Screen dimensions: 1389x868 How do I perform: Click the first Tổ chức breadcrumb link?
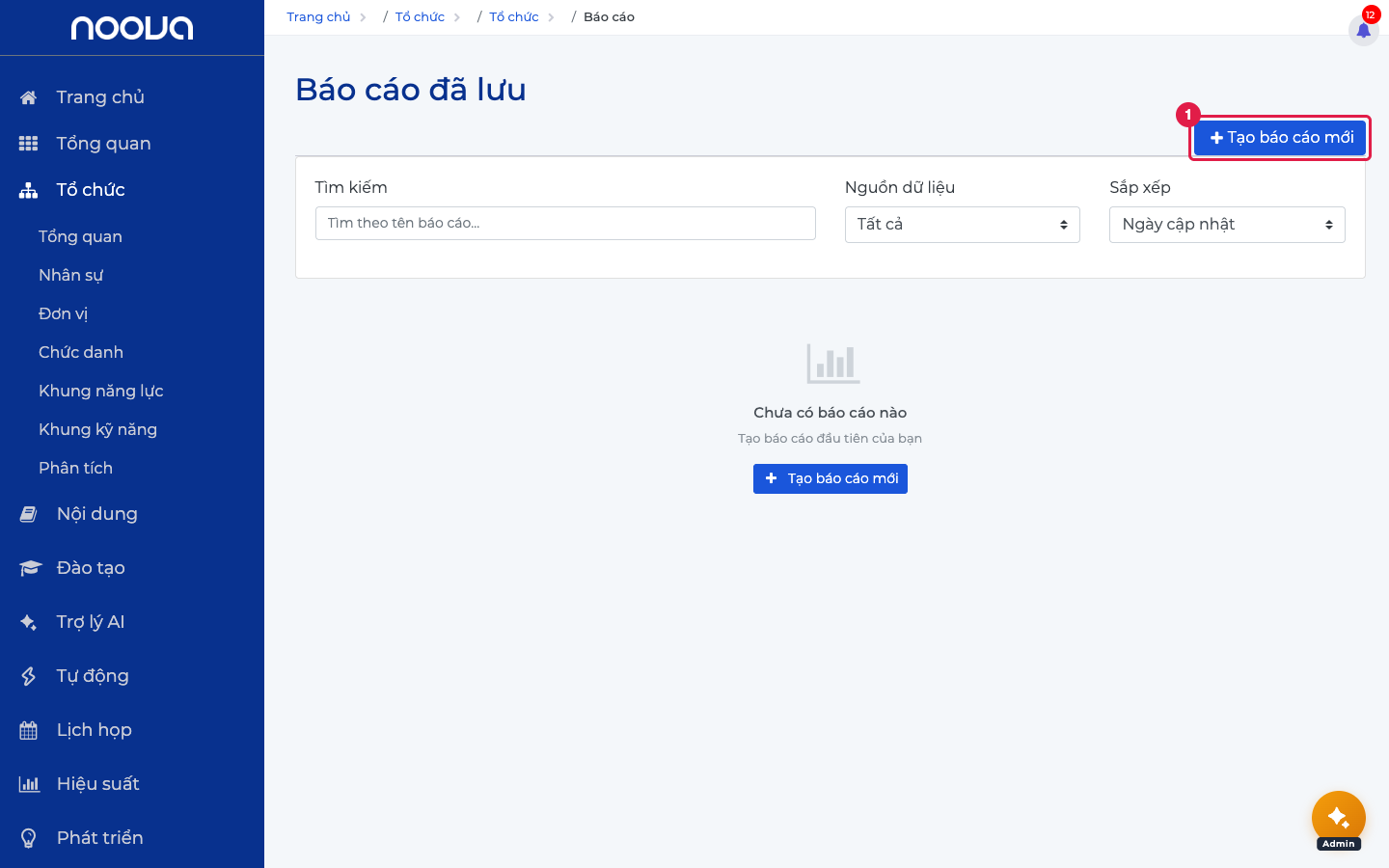click(x=420, y=17)
